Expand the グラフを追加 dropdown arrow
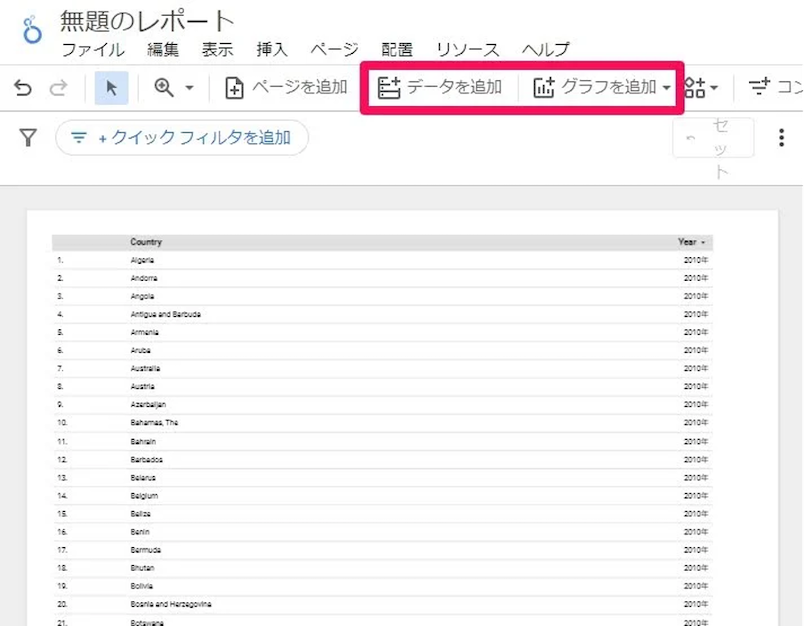Image resolution: width=804 pixels, height=626 pixels. point(667,88)
